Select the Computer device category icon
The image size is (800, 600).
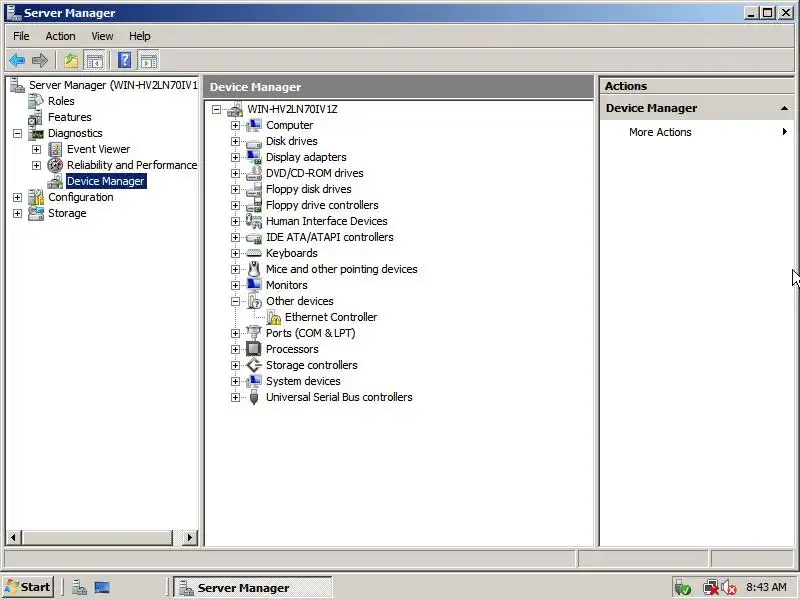pyautogui.click(x=254, y=125)
